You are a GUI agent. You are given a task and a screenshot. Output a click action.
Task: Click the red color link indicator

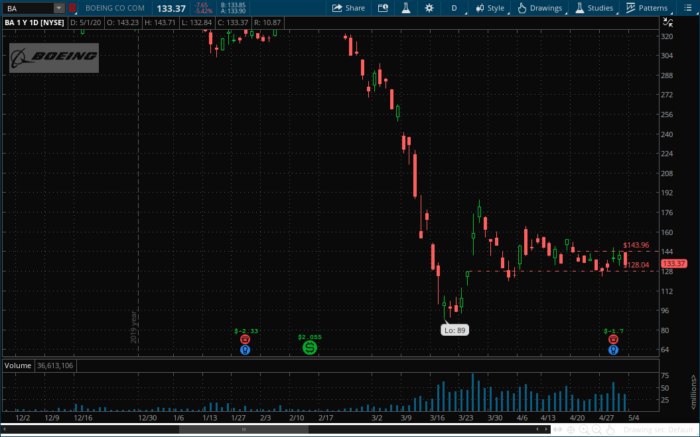click(72, 8)
